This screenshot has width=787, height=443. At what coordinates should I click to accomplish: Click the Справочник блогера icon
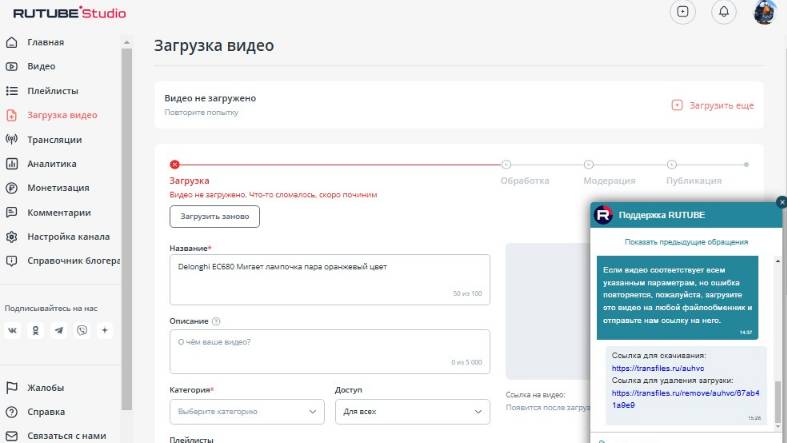[x=12, y=261]
